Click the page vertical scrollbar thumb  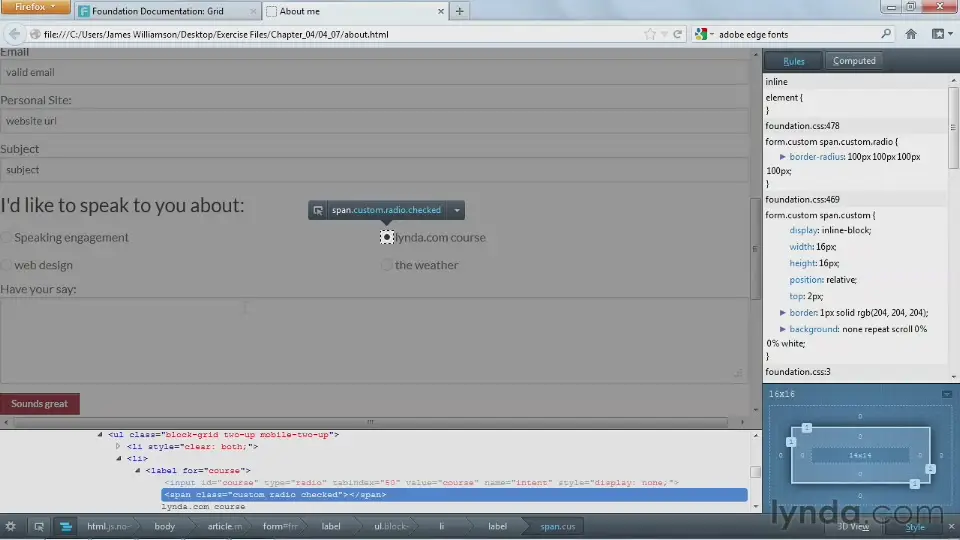pos(755,249)
